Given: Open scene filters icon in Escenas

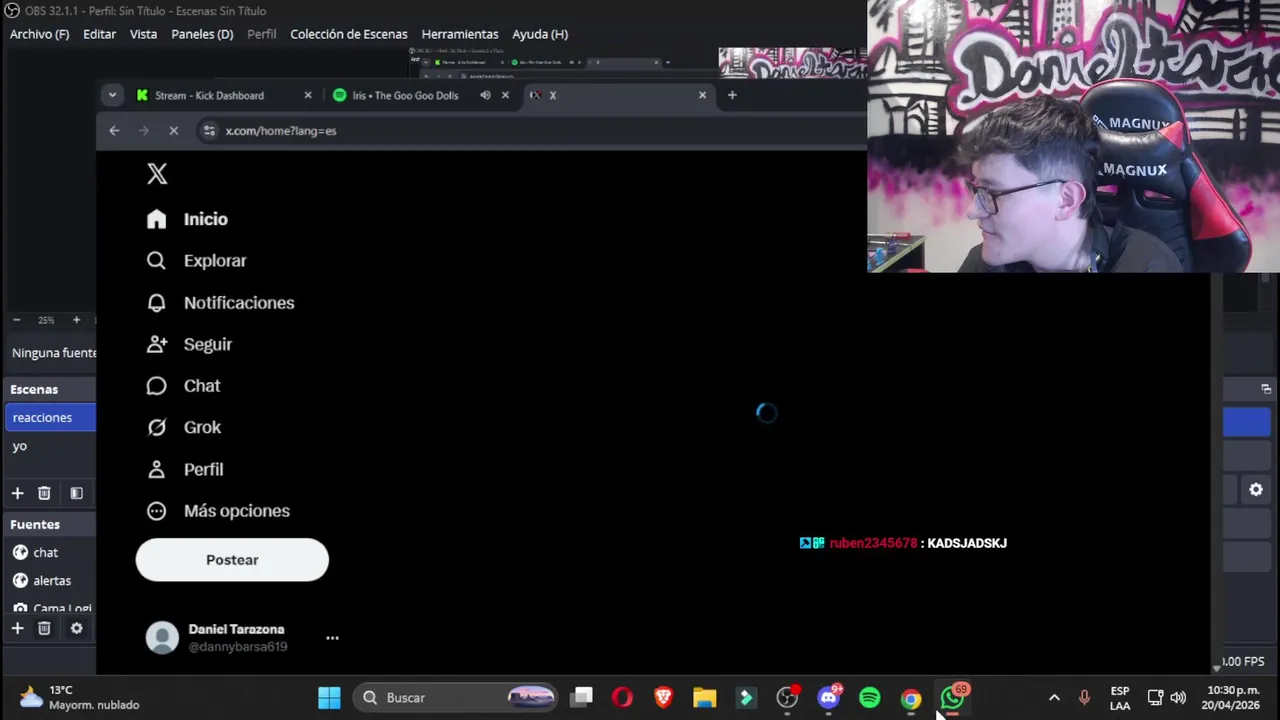Looking at the screenshot, I should point(76,493).
